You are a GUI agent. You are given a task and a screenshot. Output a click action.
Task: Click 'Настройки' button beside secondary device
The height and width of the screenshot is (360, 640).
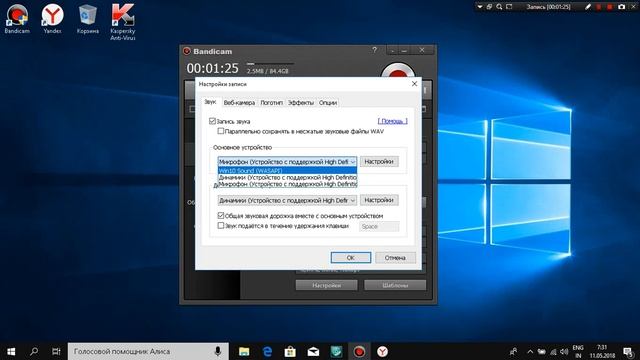[379, 200]
